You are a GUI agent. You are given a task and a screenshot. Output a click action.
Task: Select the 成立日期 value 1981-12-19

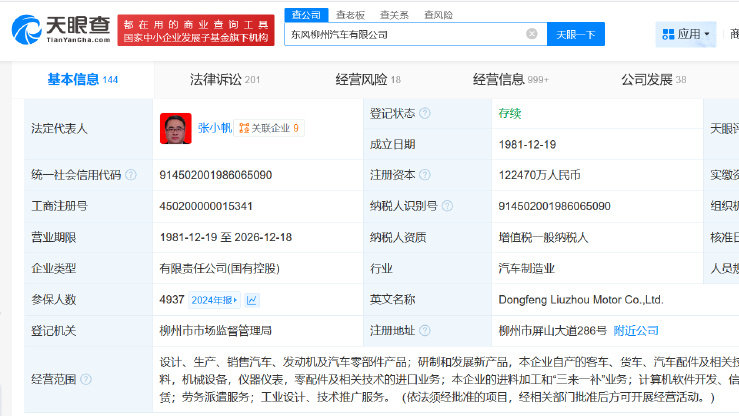pyautogui.click(x=527, y=145)
